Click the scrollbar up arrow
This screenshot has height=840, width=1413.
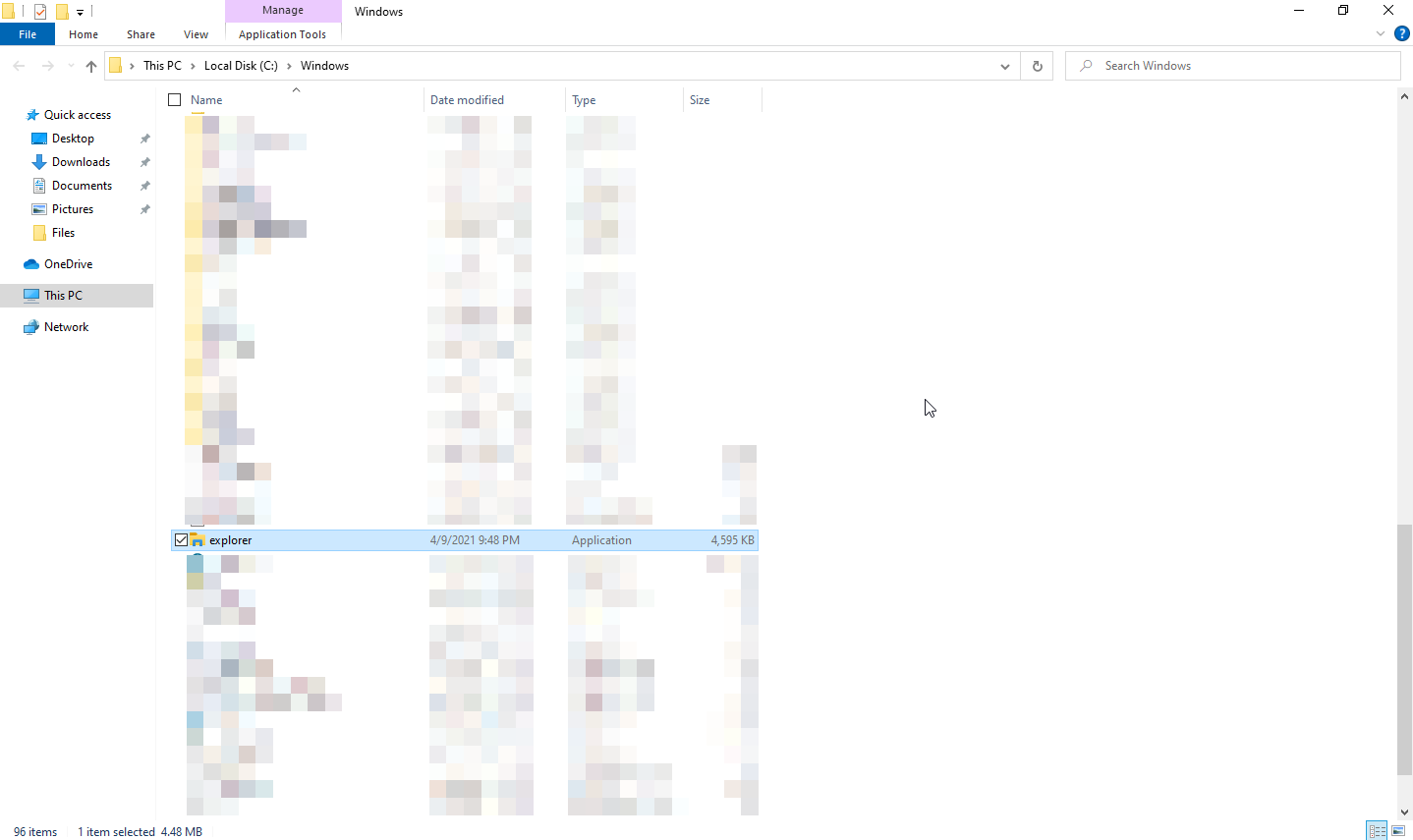click(1404, 96)
